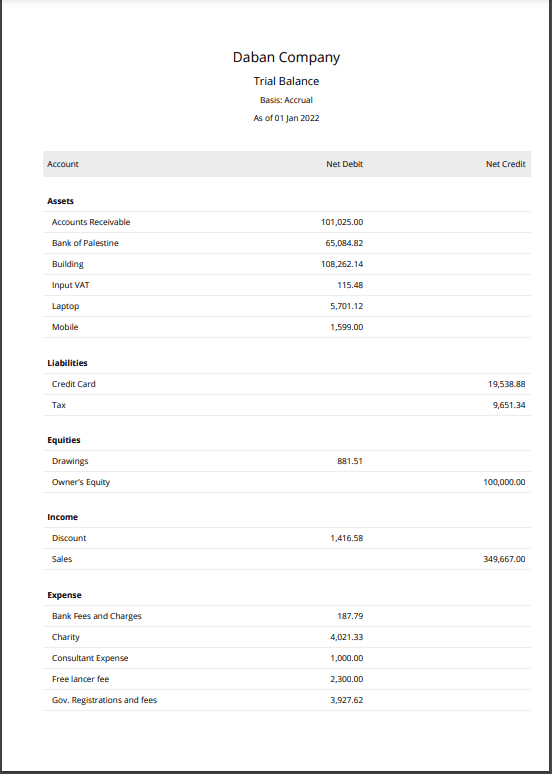Select the Charity expense row

(x=286, y=637)
